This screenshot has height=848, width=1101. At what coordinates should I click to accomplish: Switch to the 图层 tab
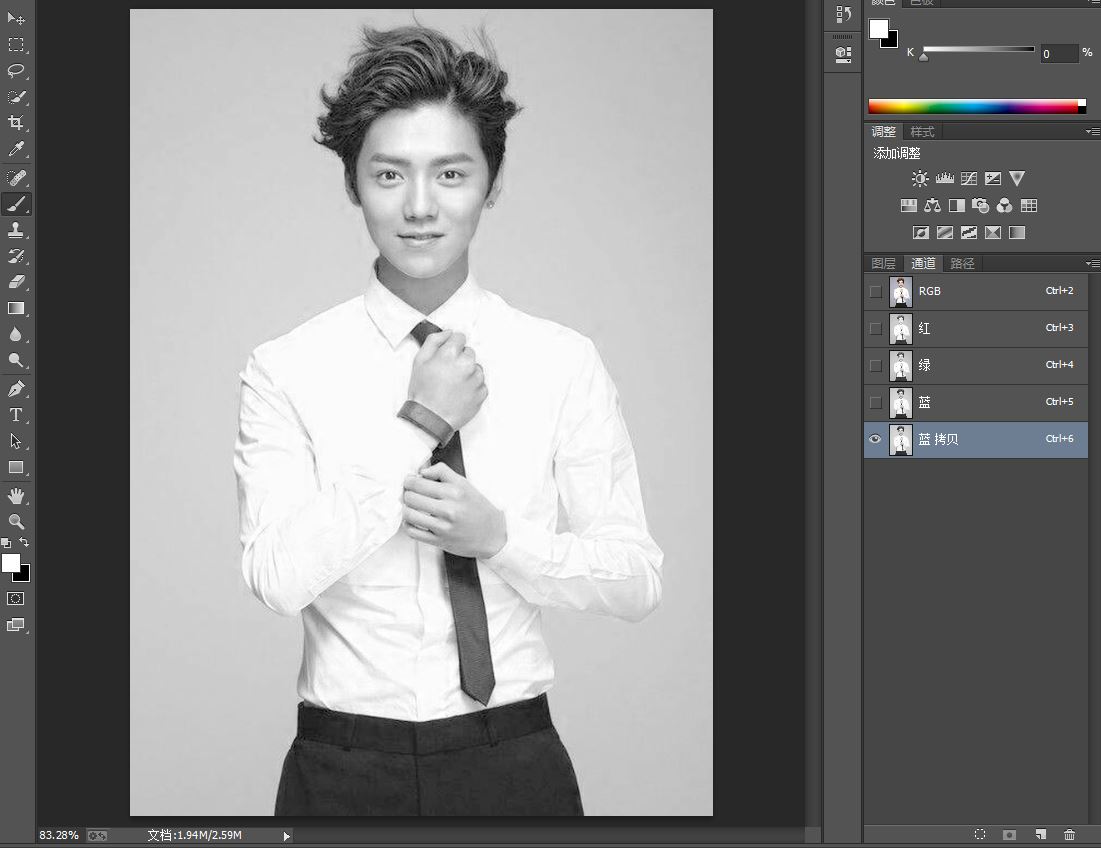883,264
